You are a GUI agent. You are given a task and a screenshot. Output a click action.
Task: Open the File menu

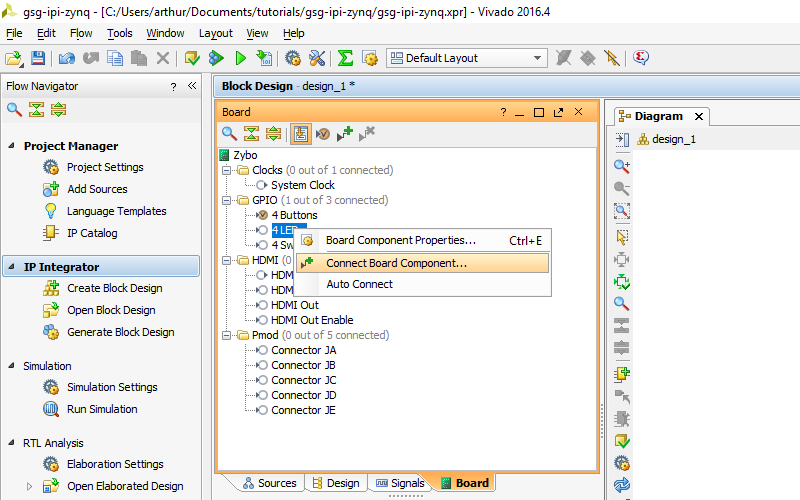tap(14, 33)
